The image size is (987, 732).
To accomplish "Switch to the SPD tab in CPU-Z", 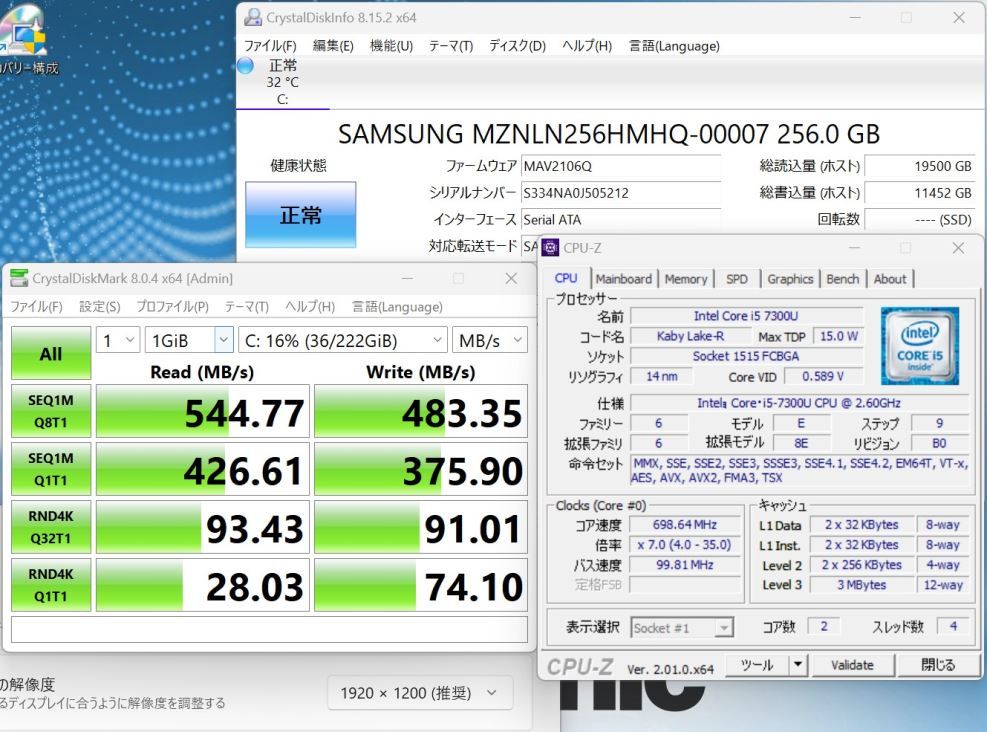I will (x=737, y=279).
